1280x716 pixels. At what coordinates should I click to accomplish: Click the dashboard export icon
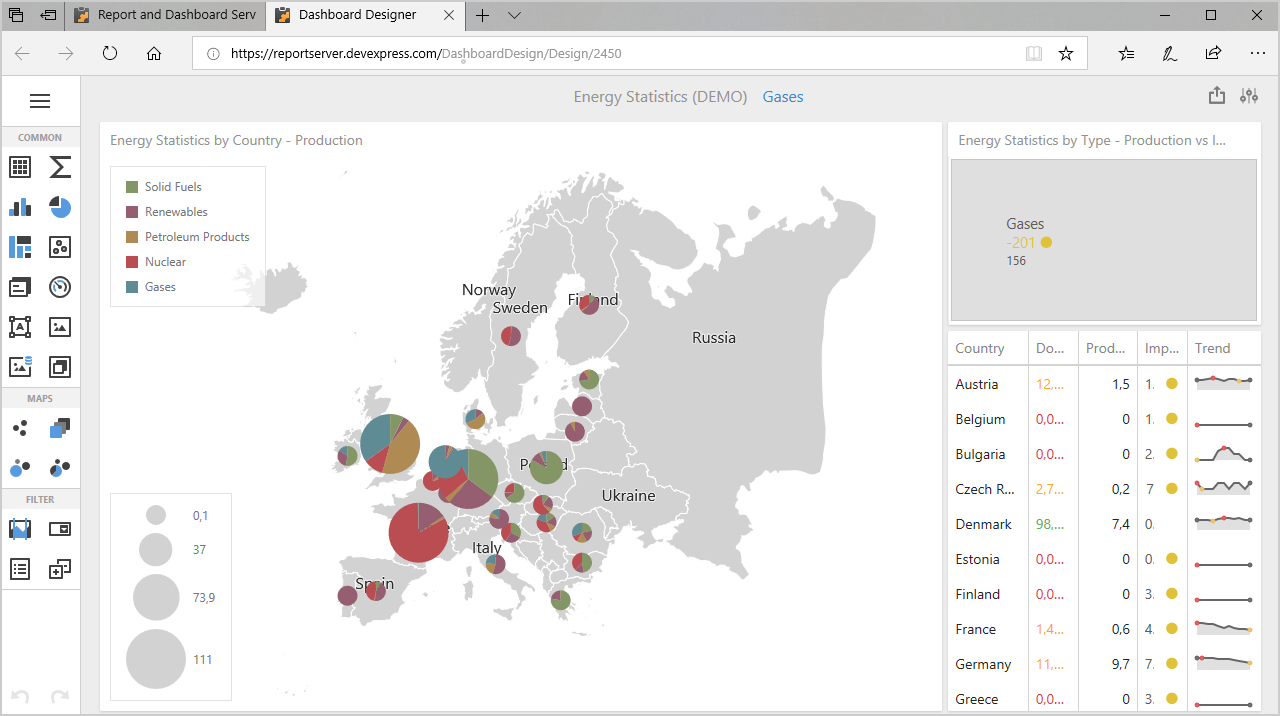(1216, 96)
